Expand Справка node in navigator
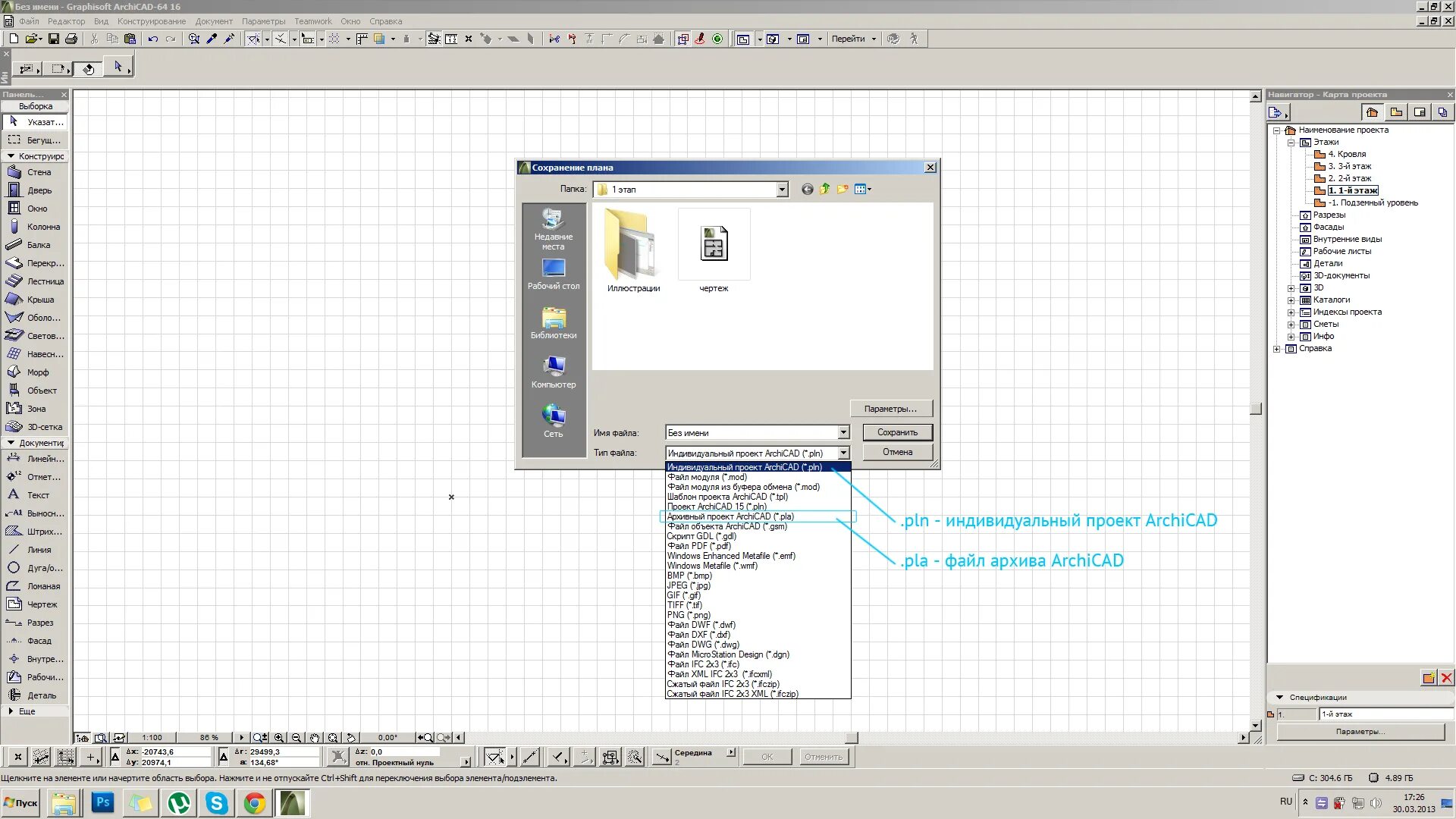Screen dimensions: 1456x819 pyautogui.click(x=1277, y=349)
